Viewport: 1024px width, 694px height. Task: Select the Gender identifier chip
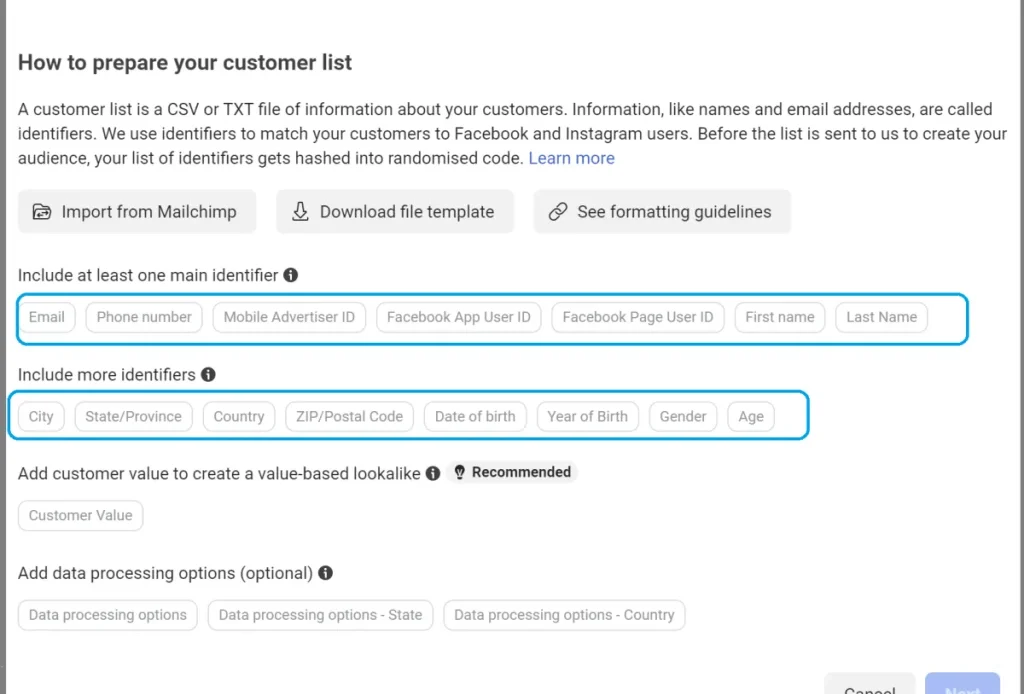coord(683,416)
